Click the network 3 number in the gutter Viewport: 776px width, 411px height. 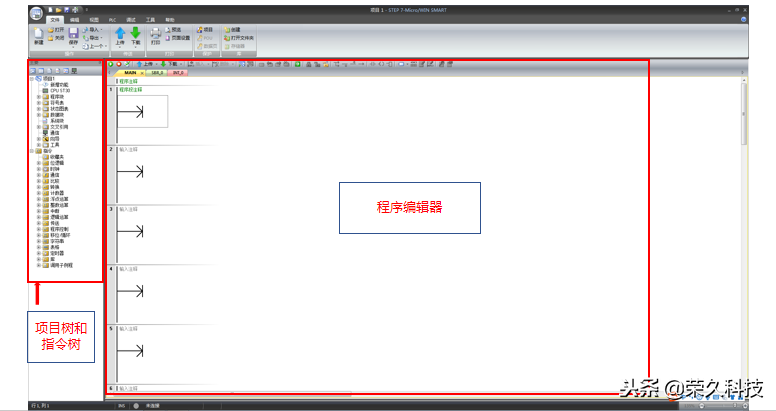point(111,209)
